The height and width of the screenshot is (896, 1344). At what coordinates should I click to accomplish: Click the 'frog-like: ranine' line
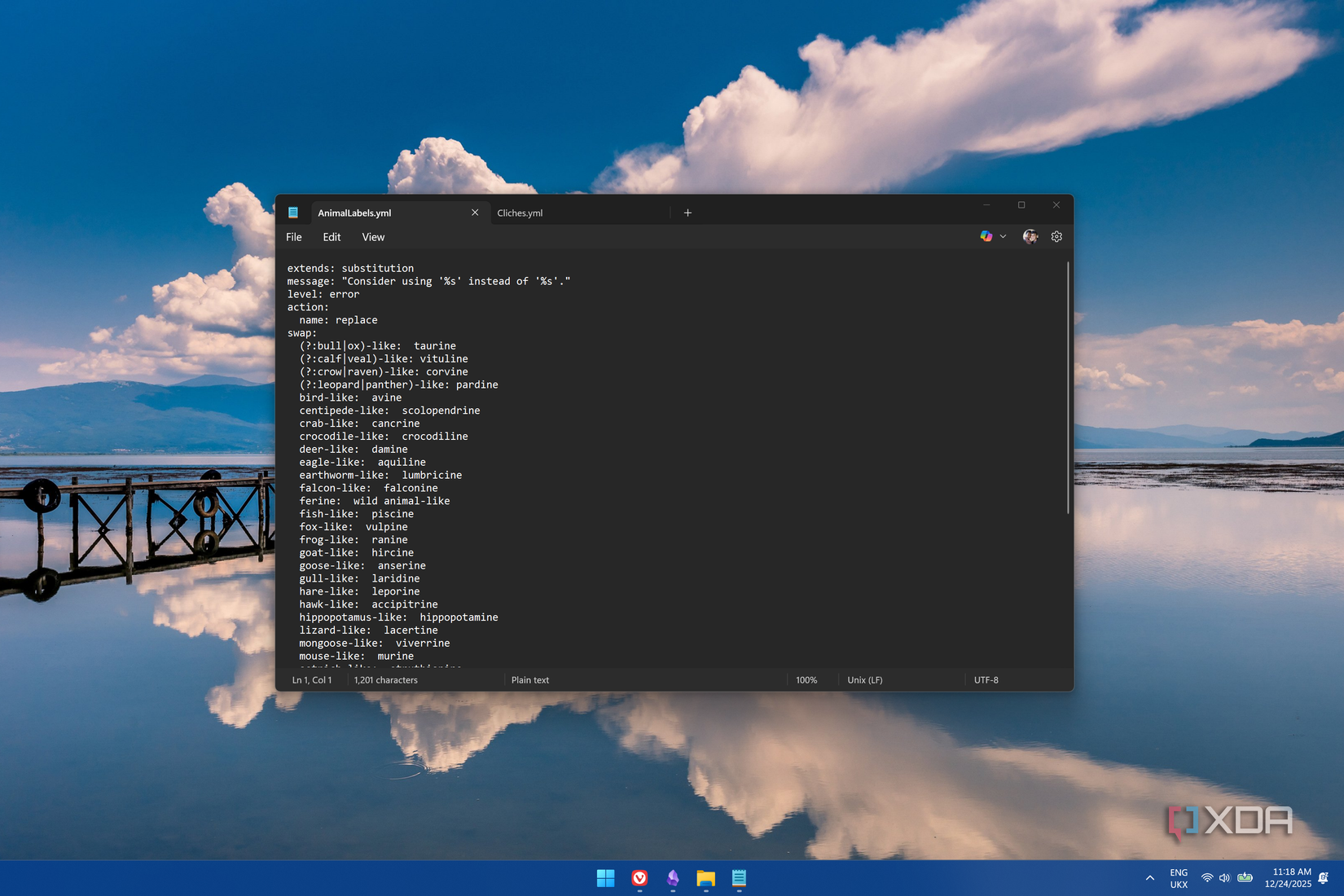click(354, 540)
